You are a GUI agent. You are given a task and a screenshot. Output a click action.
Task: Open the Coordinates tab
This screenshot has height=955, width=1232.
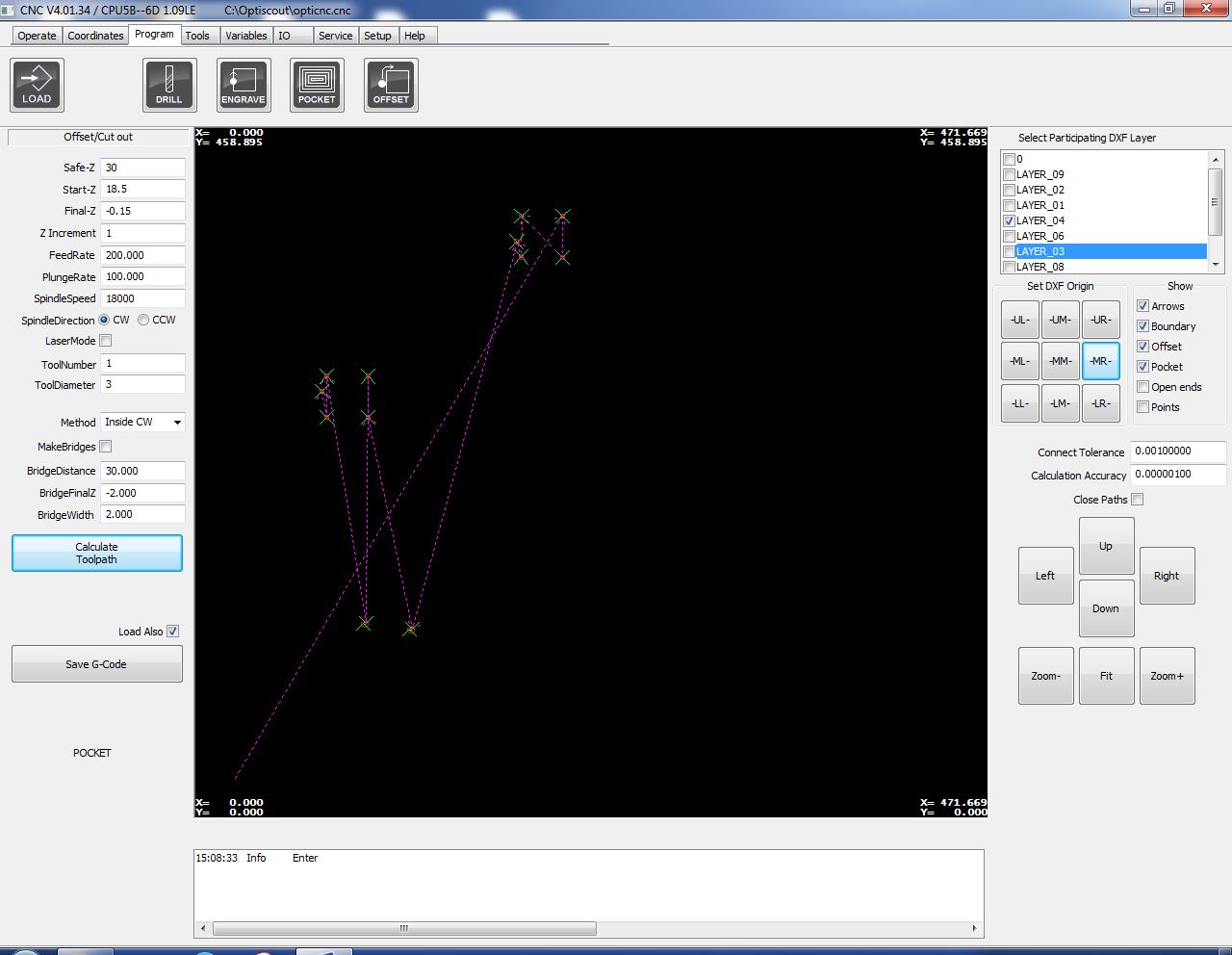95,36
